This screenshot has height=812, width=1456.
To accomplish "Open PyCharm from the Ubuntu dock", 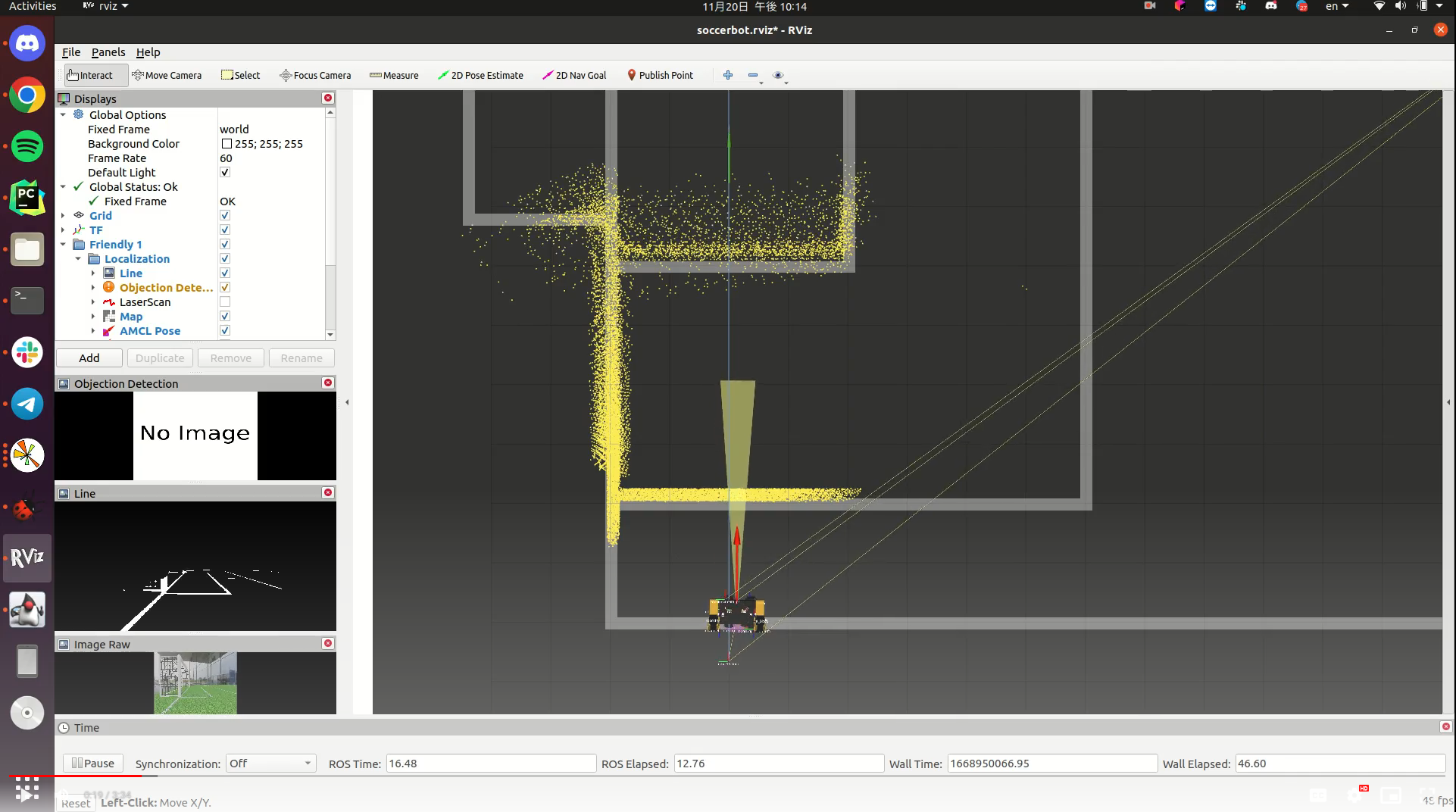I will pos(27,198).
